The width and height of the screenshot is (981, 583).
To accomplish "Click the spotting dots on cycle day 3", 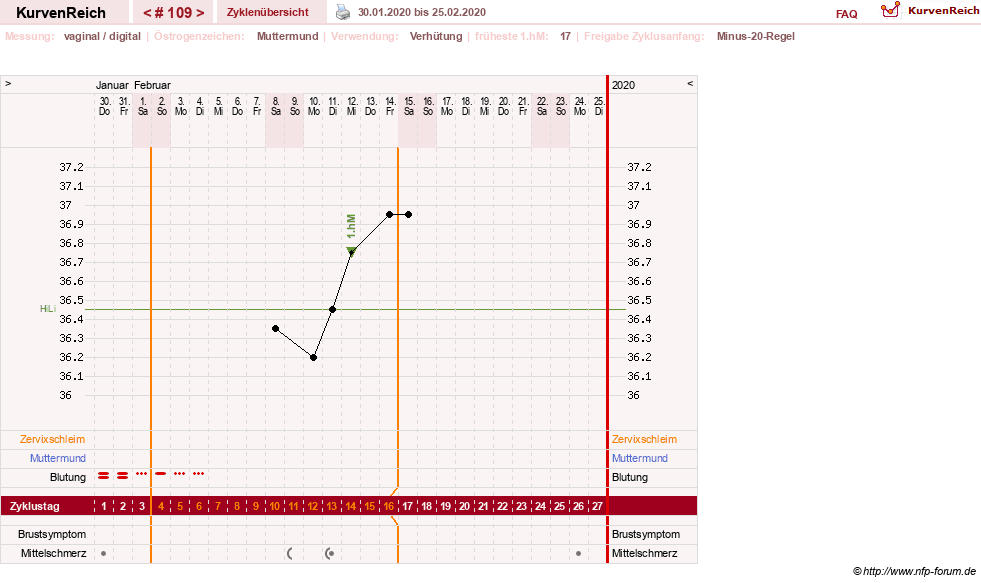I will [x=141, y=474].
